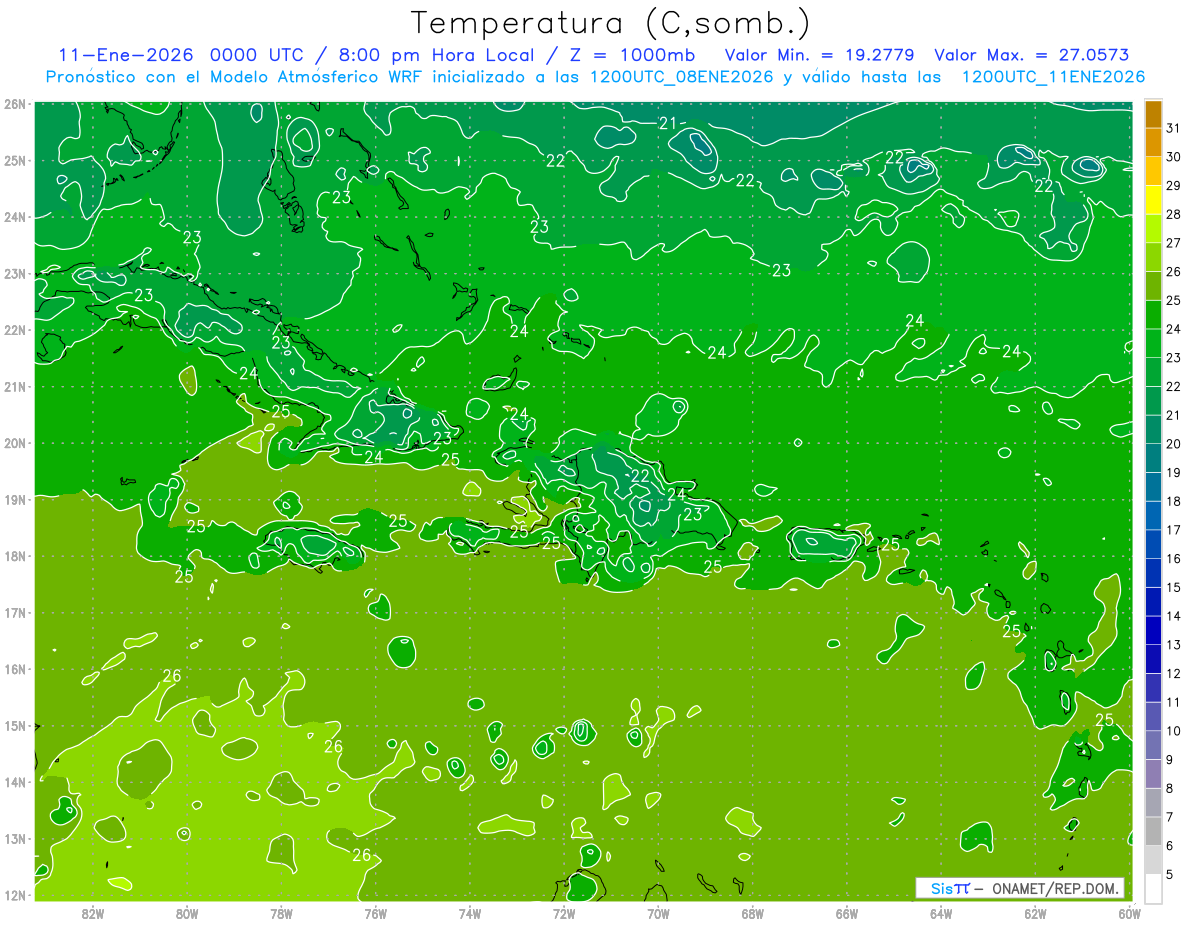Click the legend scale value 17
The image size is (1200, 927).
pos(1172,530)
